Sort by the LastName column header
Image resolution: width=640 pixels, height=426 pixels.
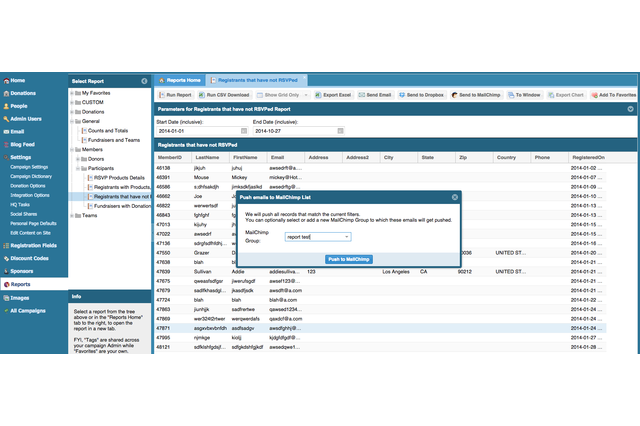[208, 157]
